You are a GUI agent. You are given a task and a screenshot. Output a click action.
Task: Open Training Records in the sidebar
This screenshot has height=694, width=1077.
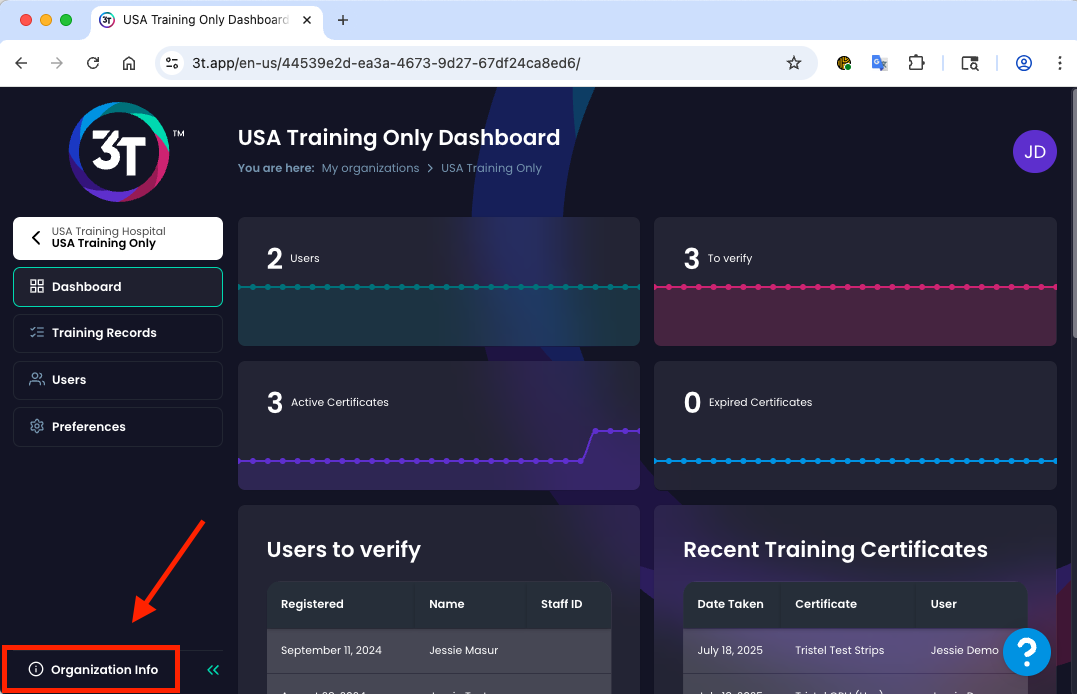(x=117, y=333)
